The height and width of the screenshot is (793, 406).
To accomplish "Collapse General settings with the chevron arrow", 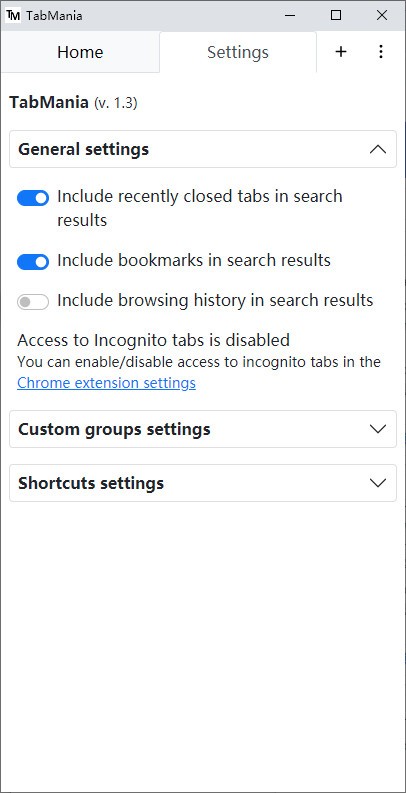I will [x=378, y=150].
